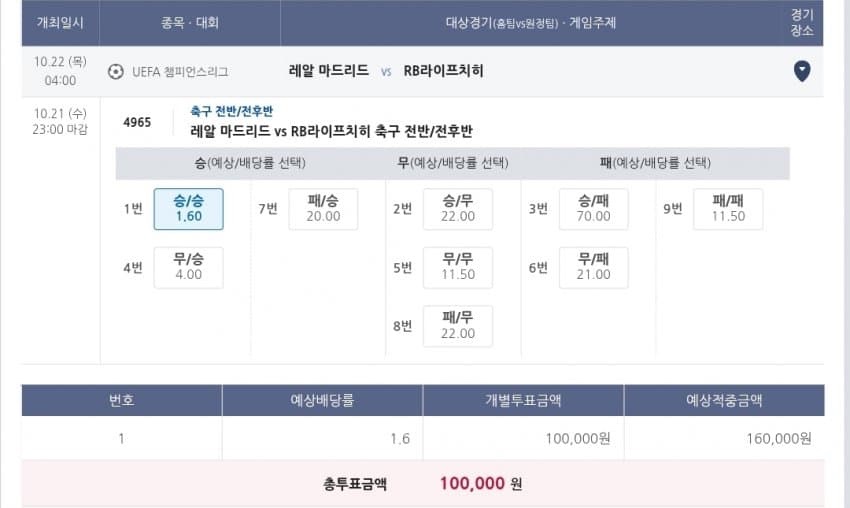850x508 pixels.
Task: Click the 개최일시 column header
Action: coord(60,23)
